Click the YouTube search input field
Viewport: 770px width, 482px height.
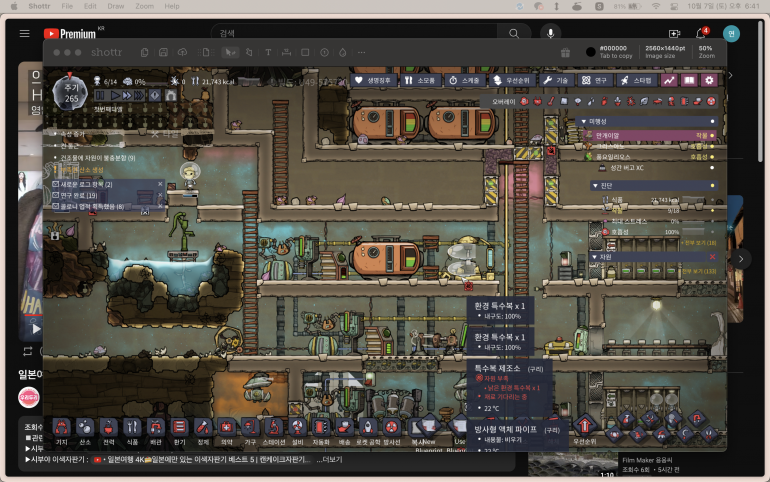tap(354, 33)
